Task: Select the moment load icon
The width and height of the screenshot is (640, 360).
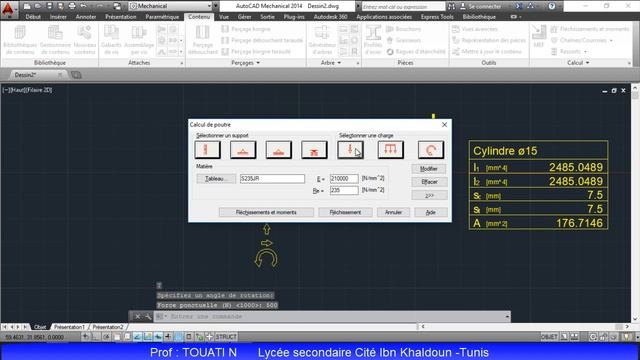Action: (431, 150)
